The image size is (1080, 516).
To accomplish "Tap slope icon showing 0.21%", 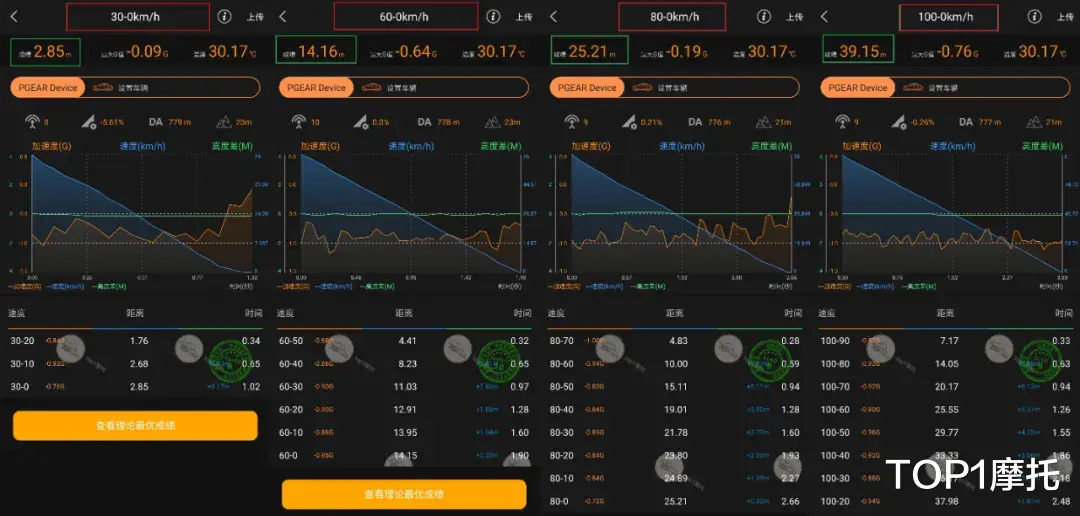I will click(x=630, y=122).
